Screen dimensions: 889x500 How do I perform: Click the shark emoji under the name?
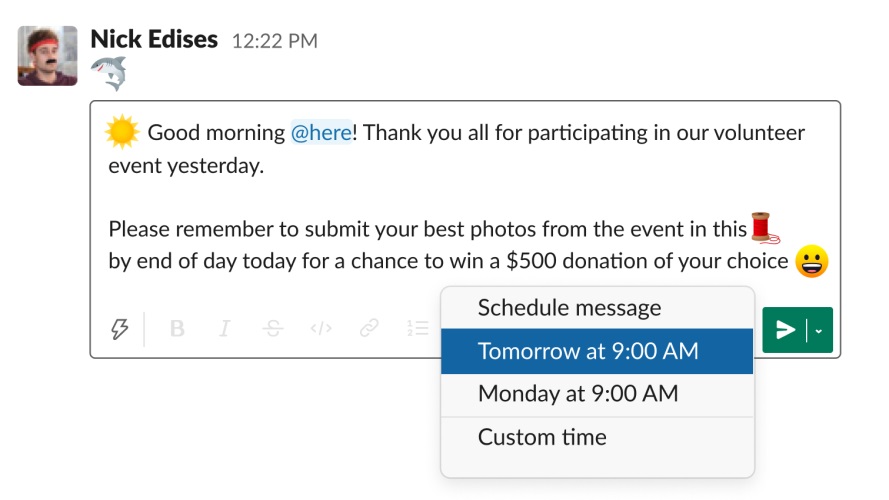(x=108, y=73)
